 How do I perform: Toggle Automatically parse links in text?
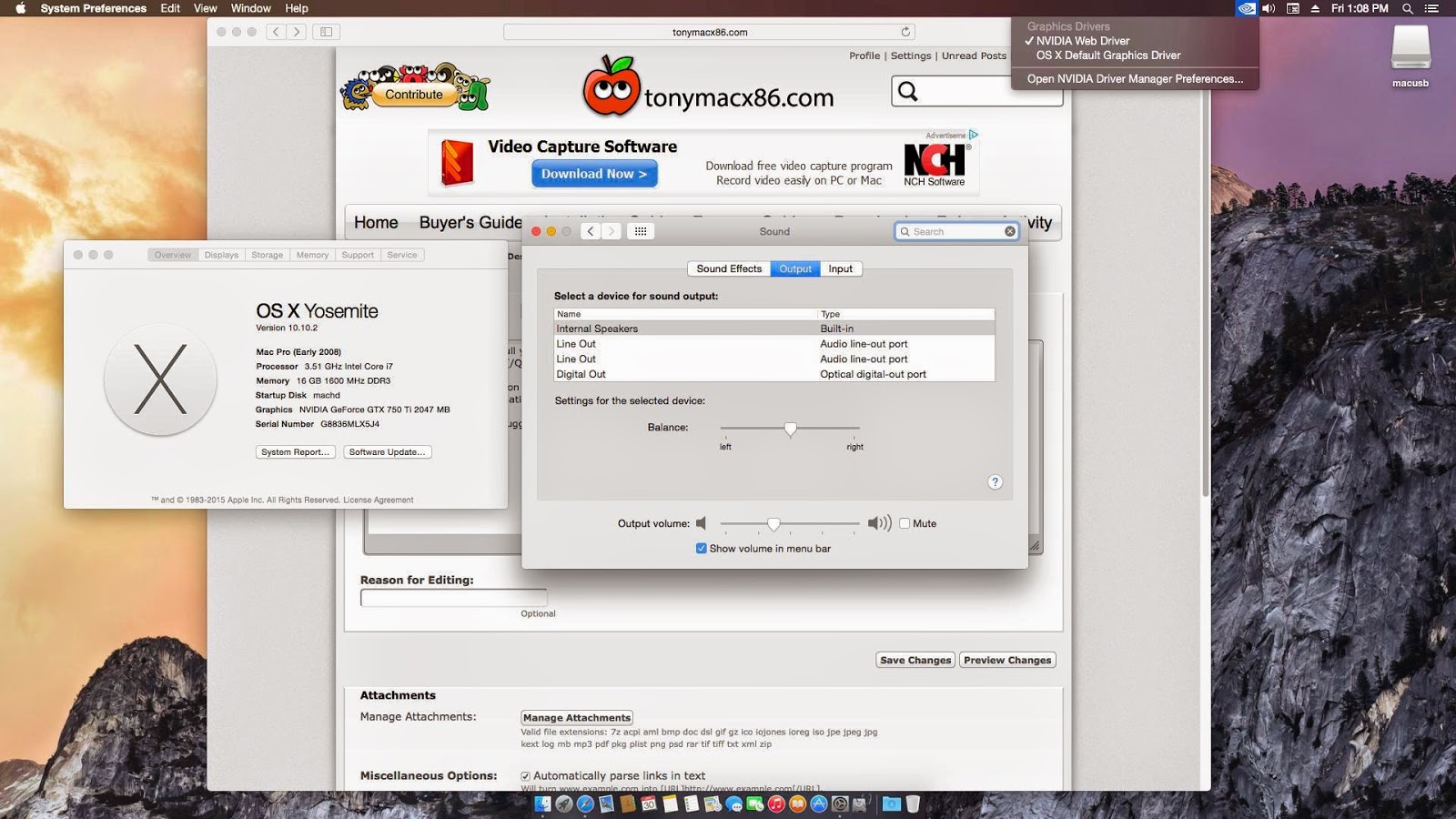pos(525,776)
